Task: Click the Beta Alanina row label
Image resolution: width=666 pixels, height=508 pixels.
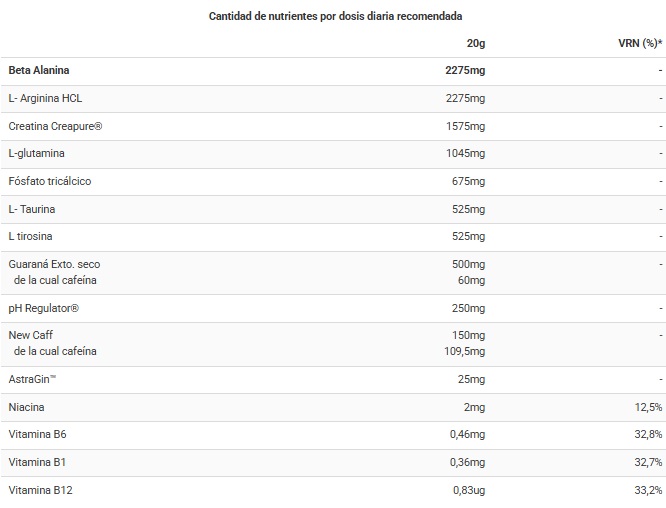Action: click(x=39, y=71)
